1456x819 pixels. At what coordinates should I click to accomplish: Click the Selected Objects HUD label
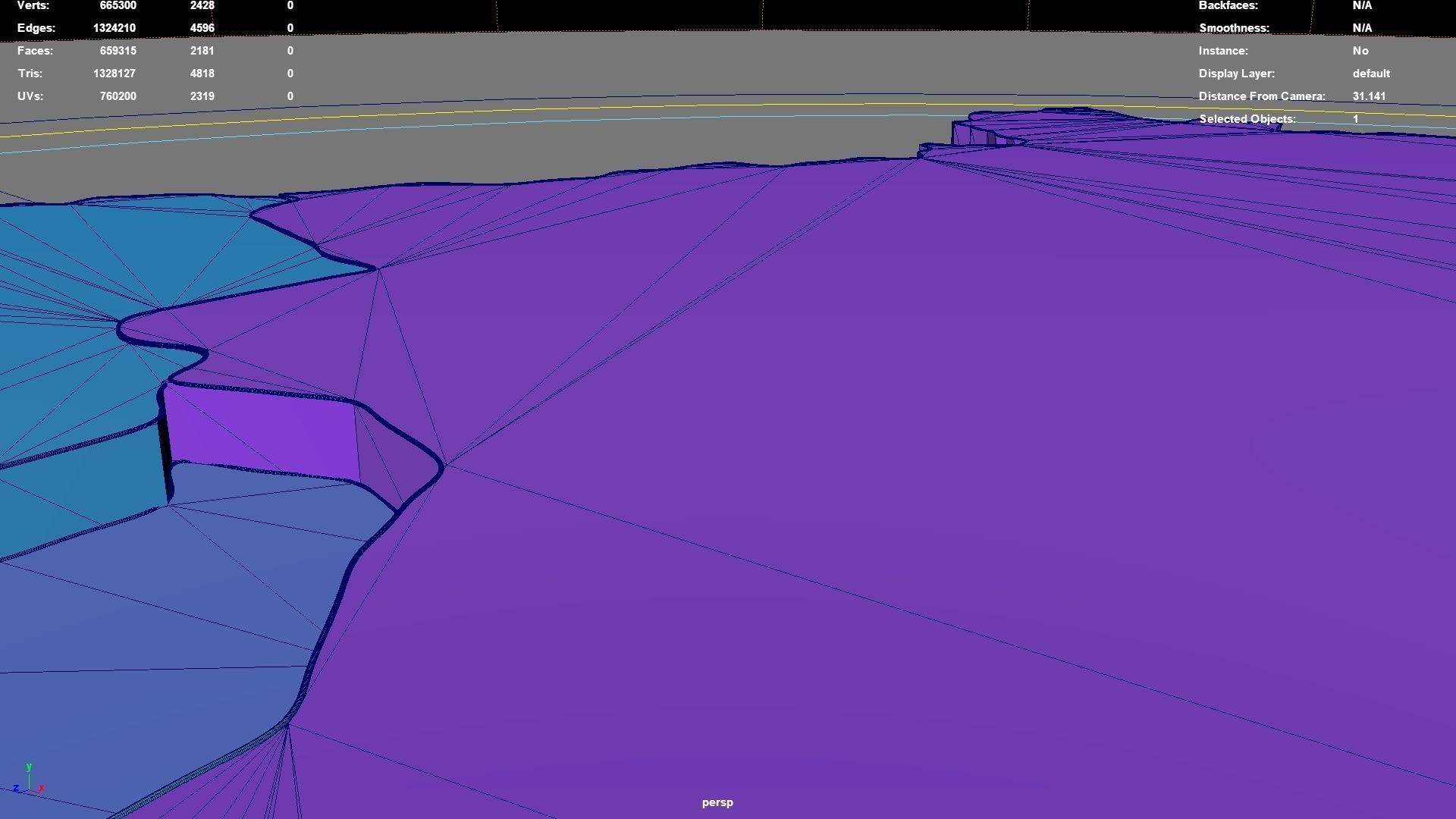coord(1247,119)
